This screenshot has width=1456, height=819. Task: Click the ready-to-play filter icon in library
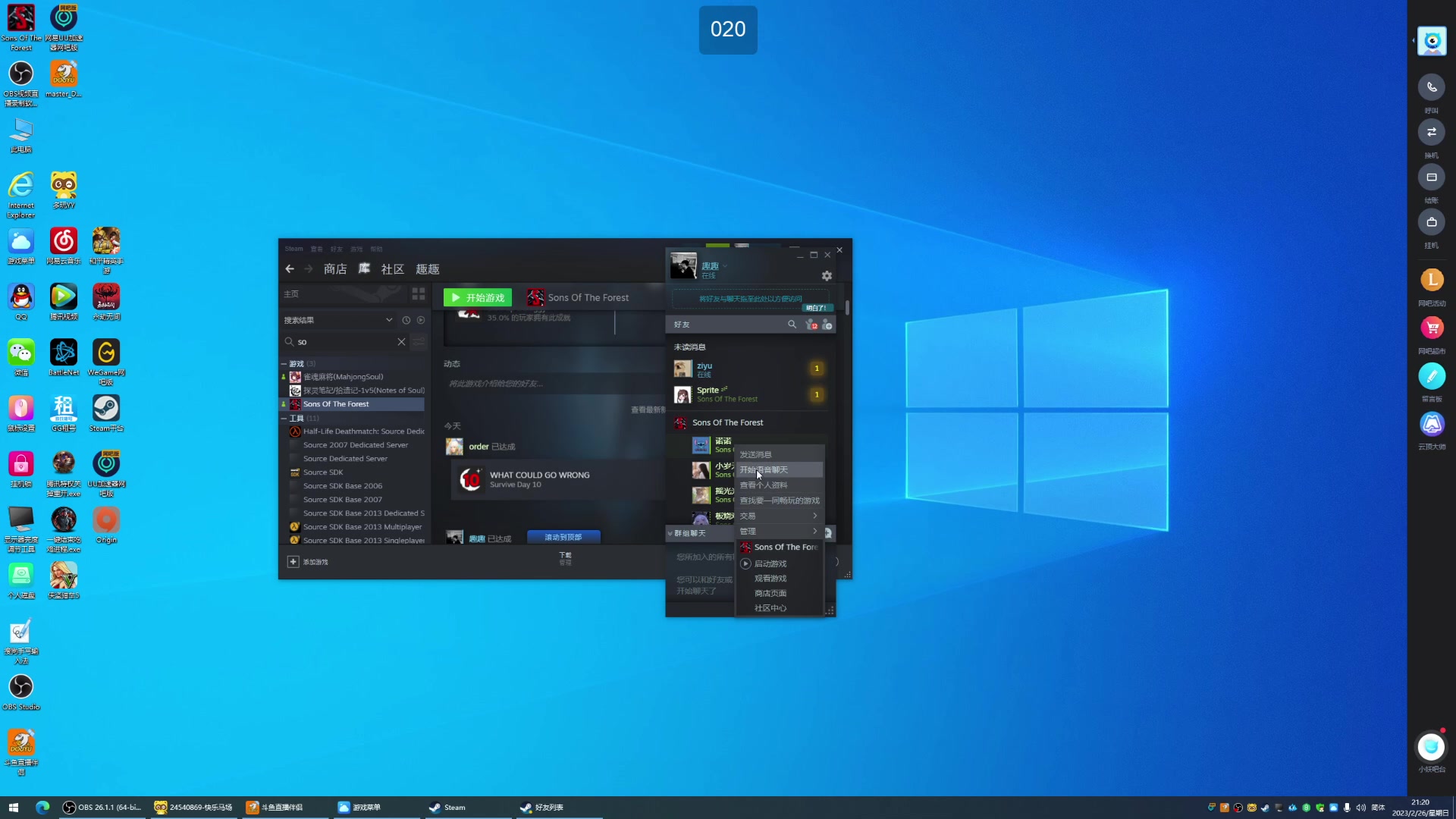pos(421,321)
